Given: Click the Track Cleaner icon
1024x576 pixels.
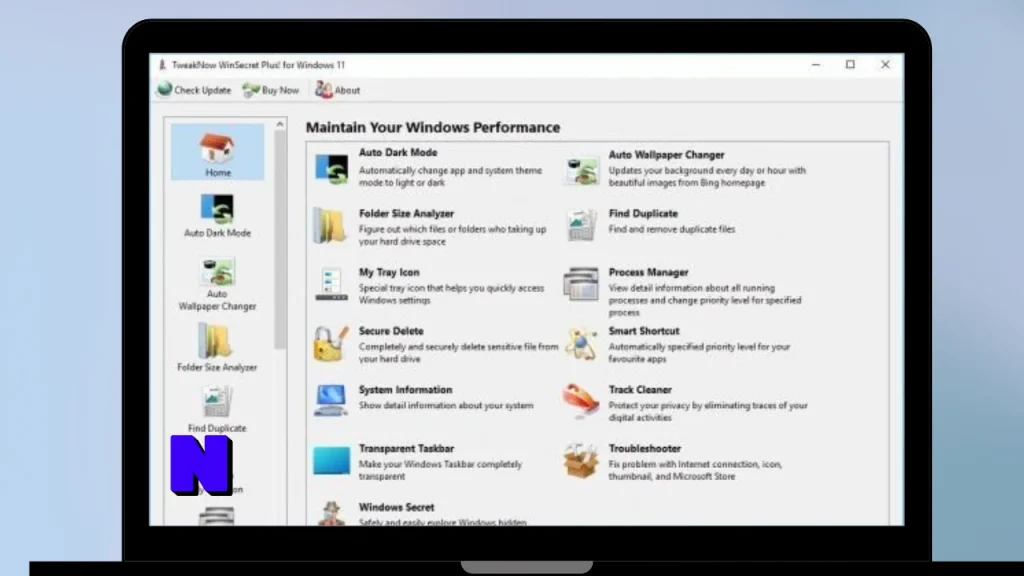Looking at the screenshot, I should coord(581,400).
